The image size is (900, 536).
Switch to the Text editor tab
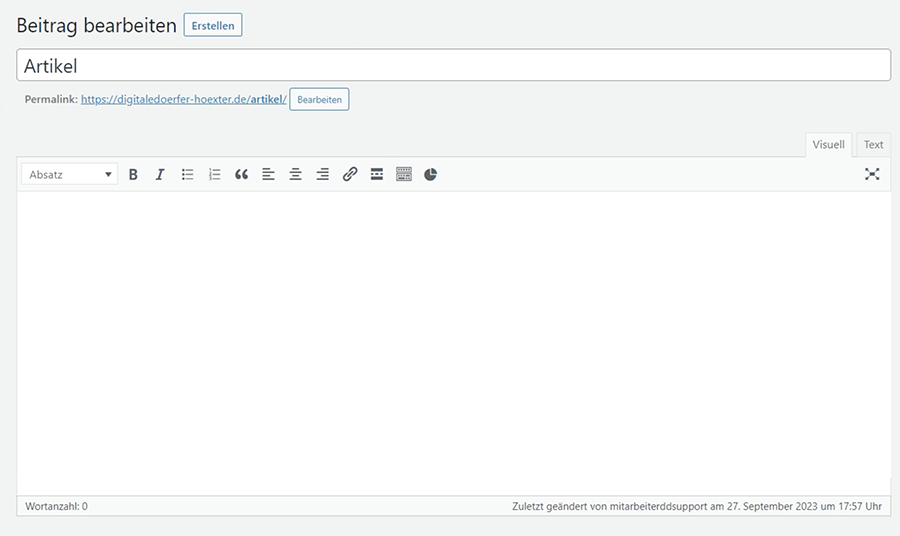click(x=873, y=145)
